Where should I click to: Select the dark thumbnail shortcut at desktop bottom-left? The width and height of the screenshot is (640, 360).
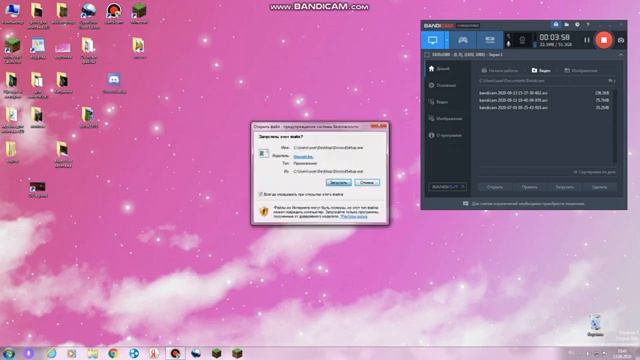(38, 190)
